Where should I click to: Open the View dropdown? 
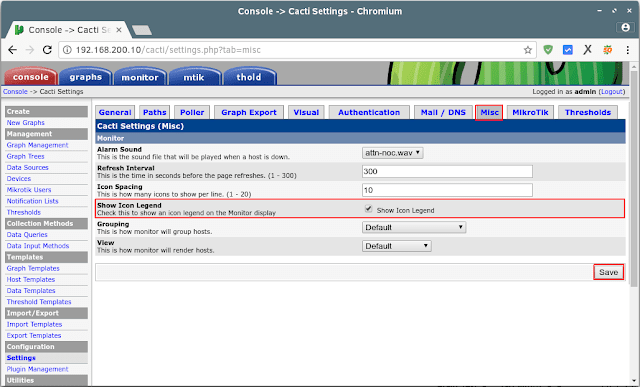[396, 246]
